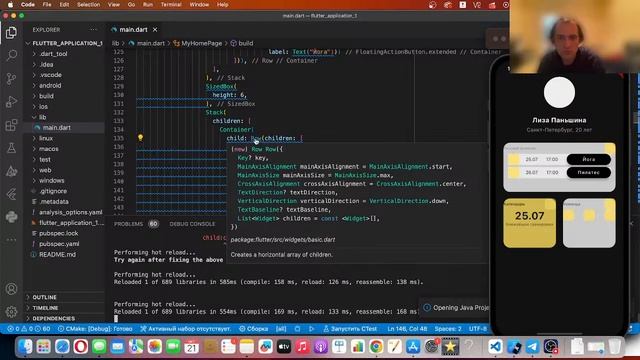Click the build (Сборка) status bar item
Viewport: 640px width, 360px height.
[253, 329]
